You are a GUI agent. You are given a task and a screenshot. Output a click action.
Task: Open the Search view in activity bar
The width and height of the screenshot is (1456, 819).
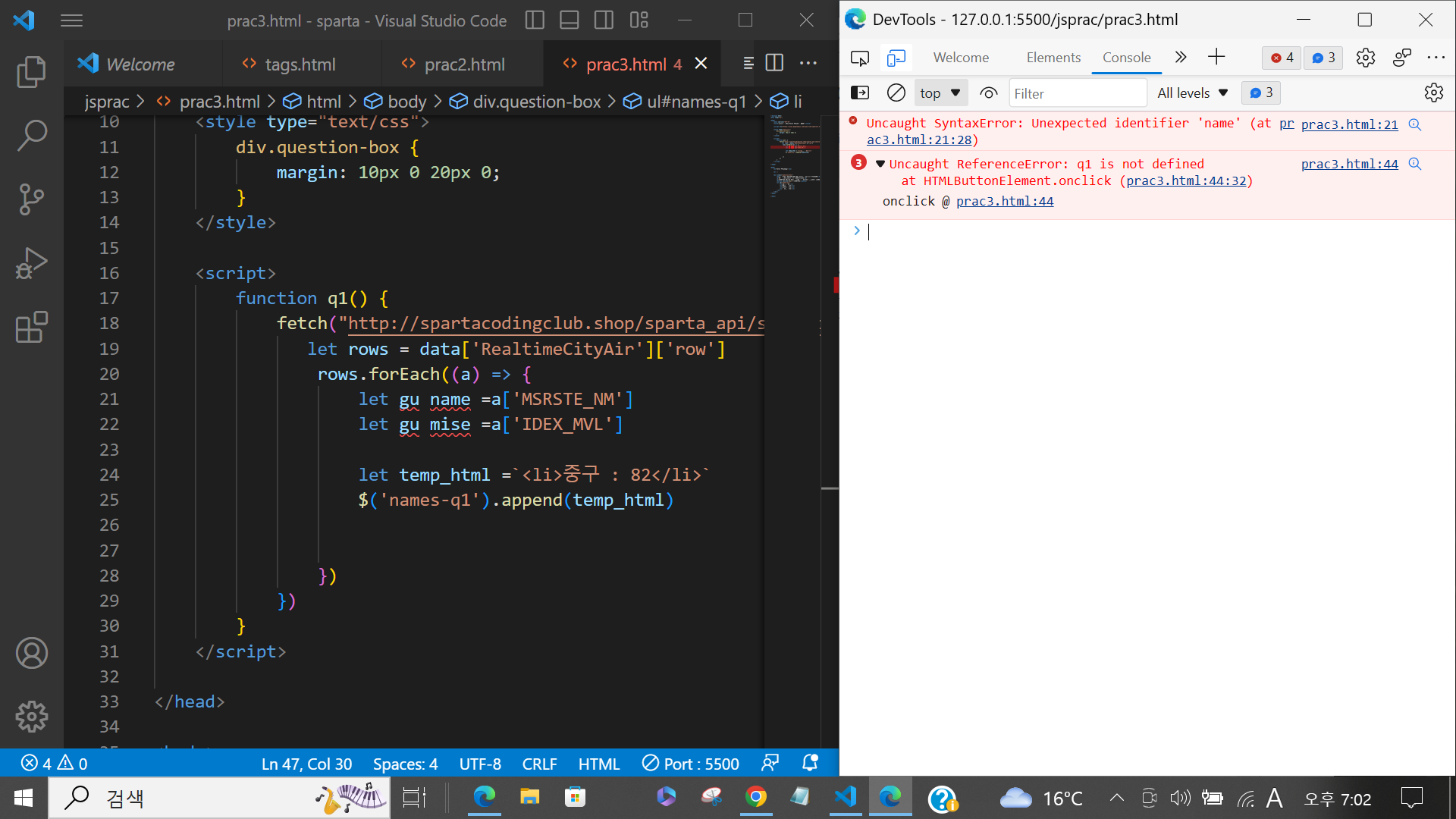coord(31,136)
